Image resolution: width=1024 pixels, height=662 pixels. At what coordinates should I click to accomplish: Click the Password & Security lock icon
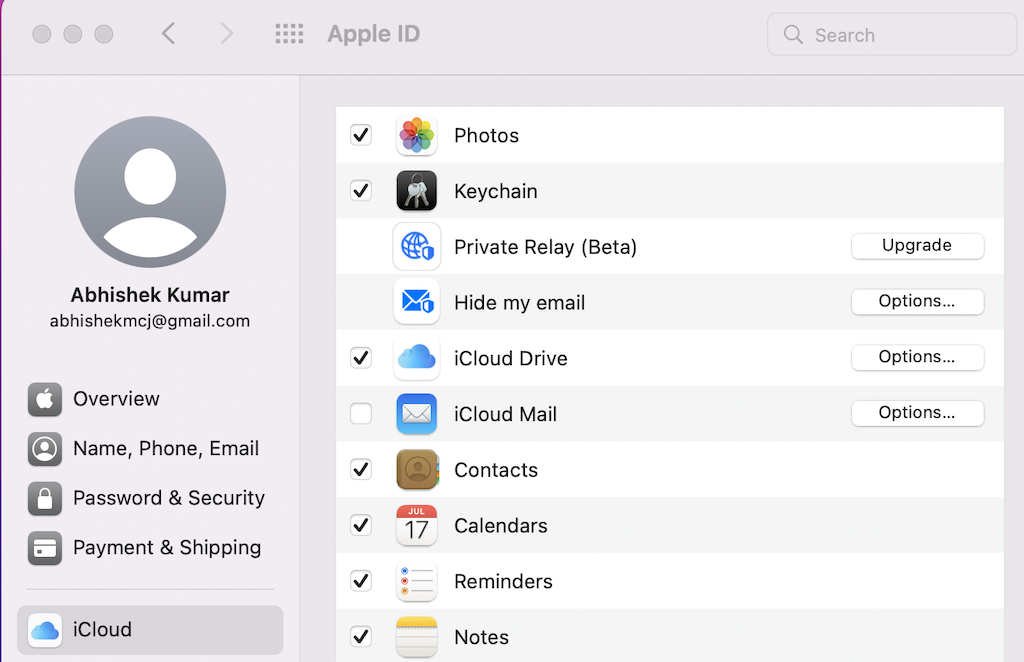(x=45, y=498)
